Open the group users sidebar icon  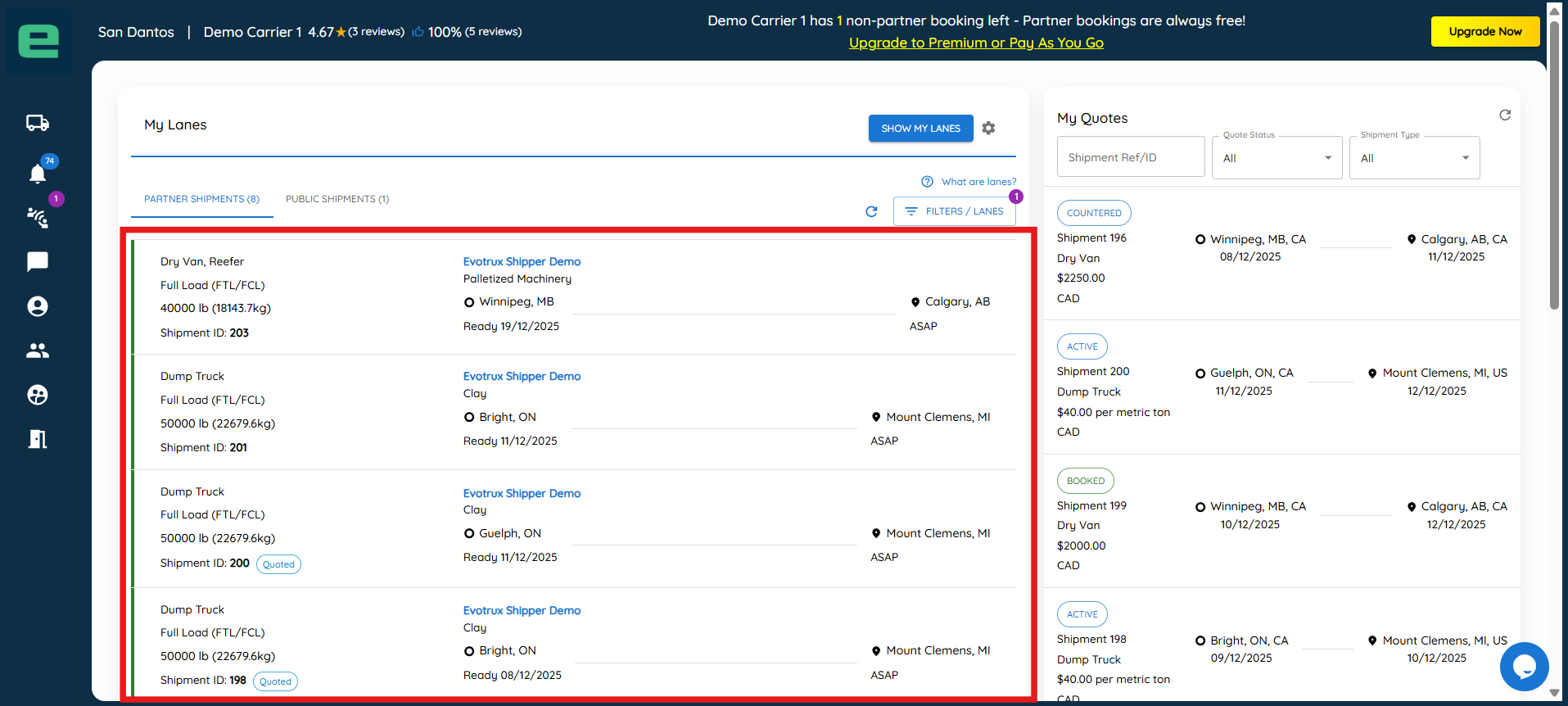pyautogui.click(x=38, y=351)
